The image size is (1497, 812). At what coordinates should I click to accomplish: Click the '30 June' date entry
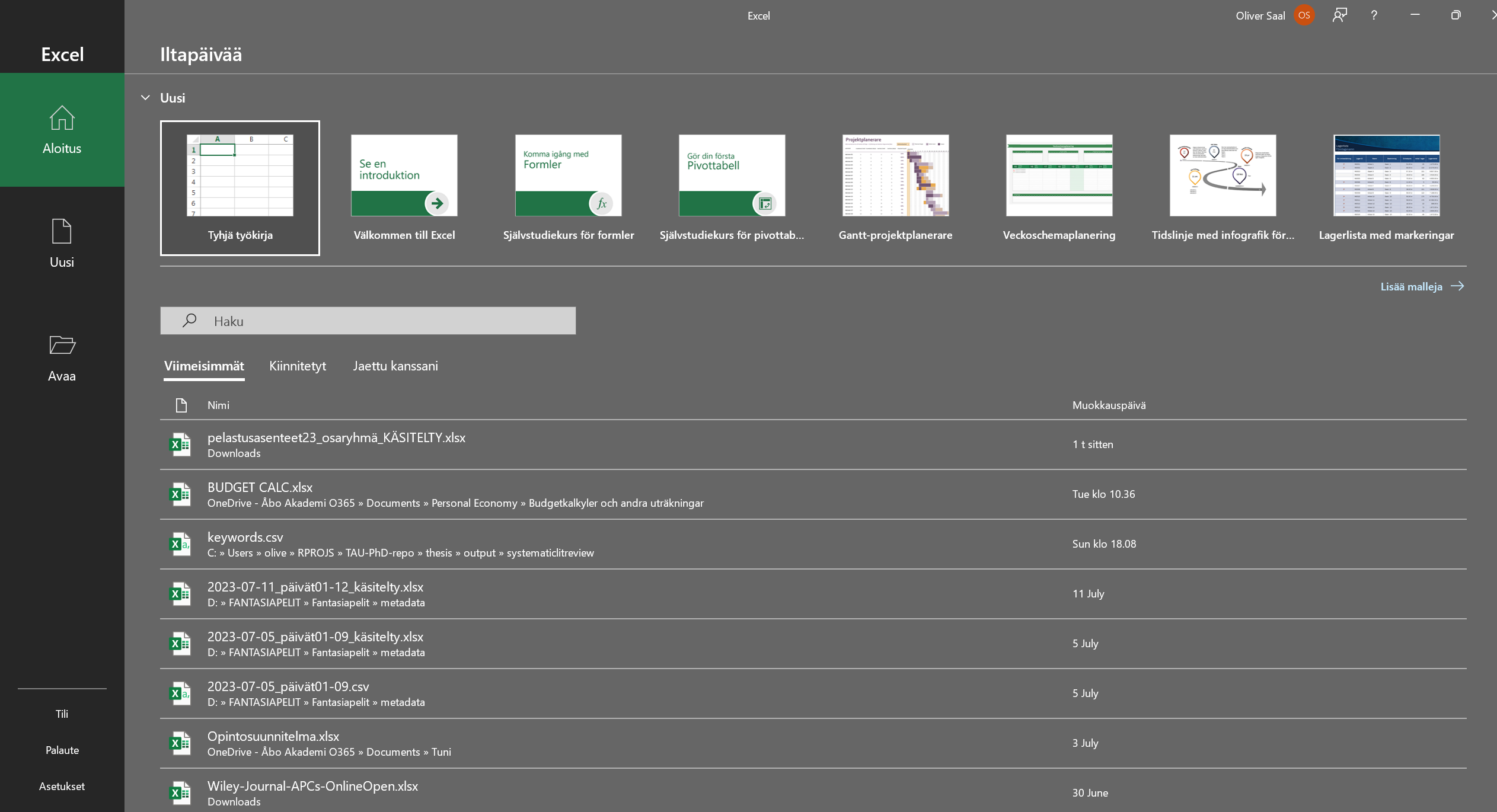point(1090,793)
